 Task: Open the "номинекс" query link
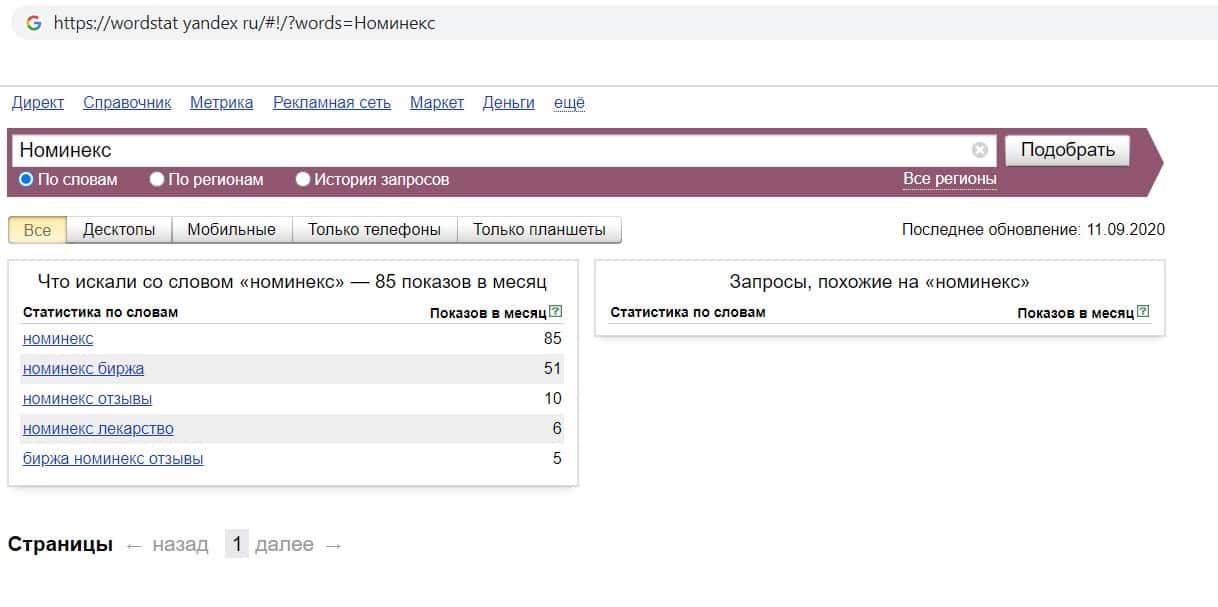58,339
